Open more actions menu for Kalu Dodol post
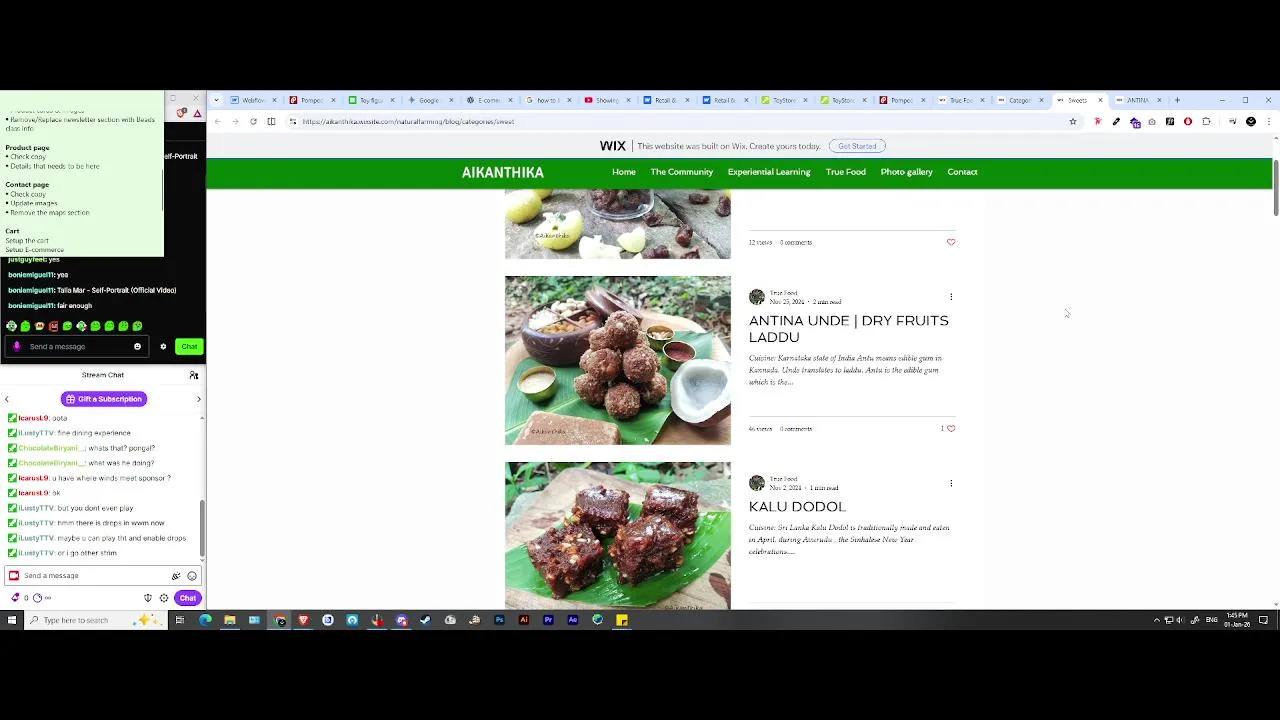 (x=951, y=483)
